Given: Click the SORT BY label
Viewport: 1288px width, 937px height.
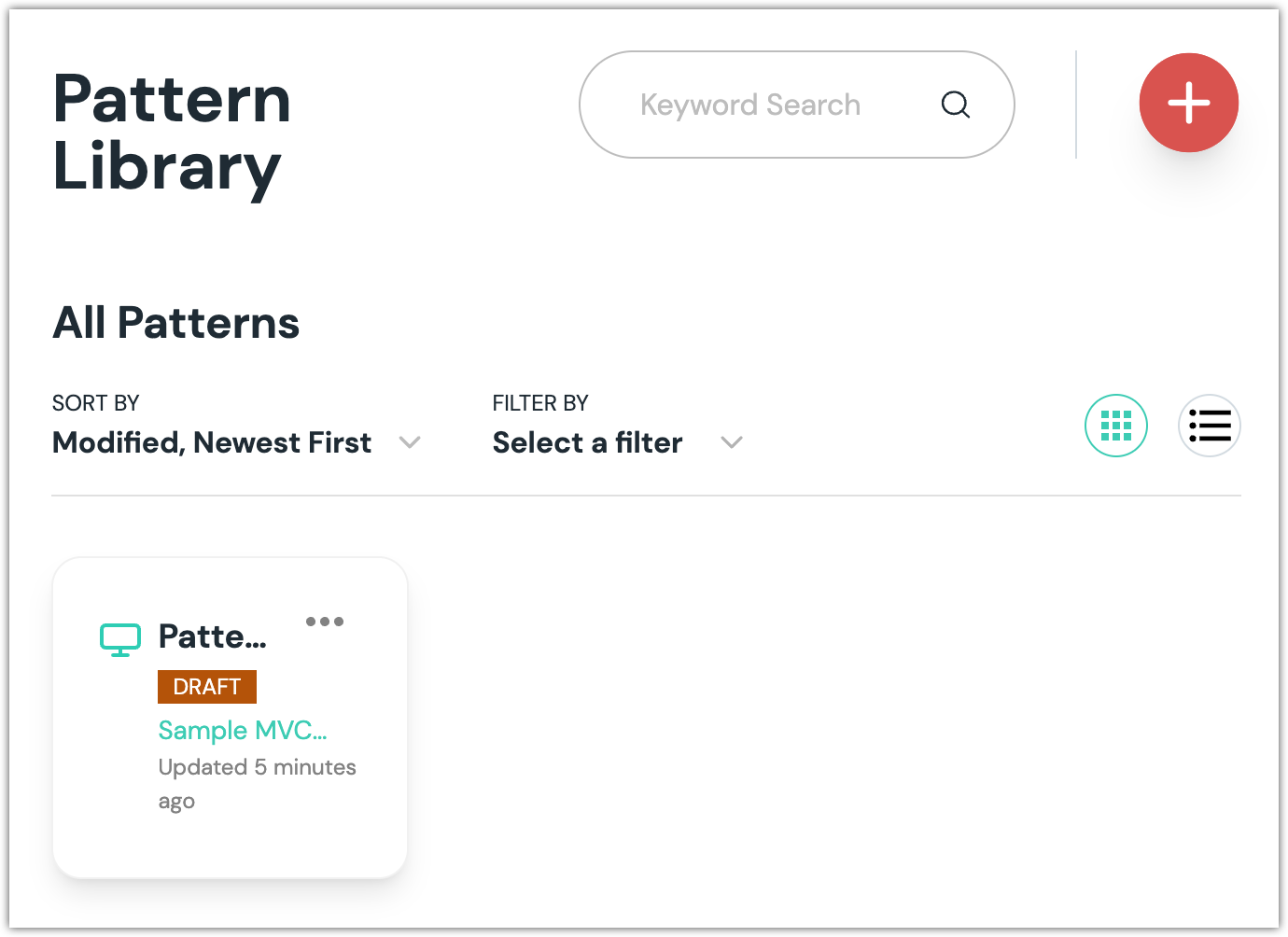Looking at the screenshot, I should (x=95, y=403).
